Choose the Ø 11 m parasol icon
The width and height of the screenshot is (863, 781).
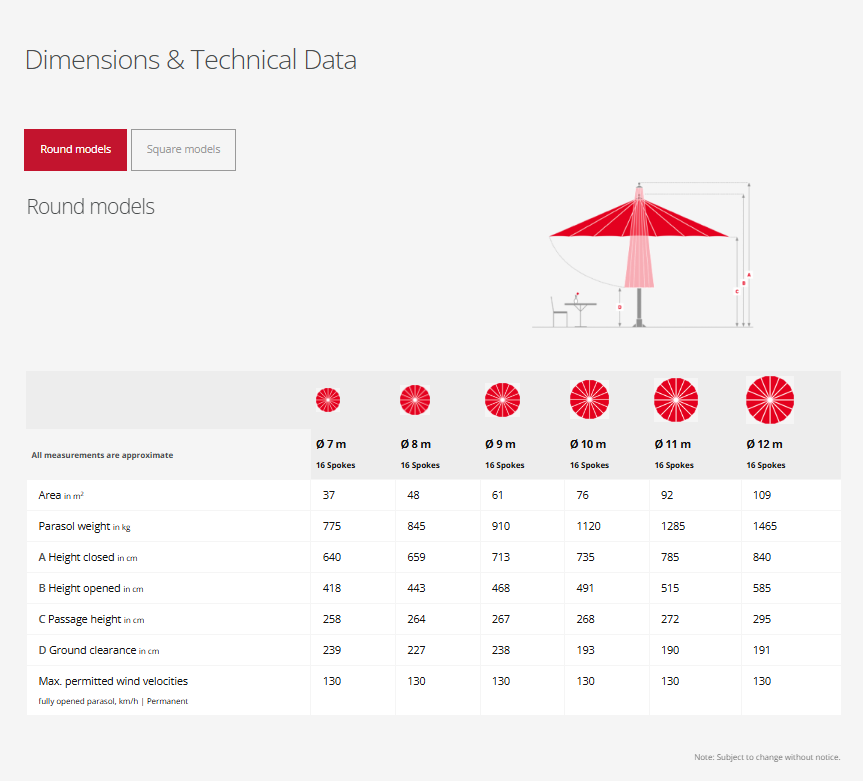(x=676, y=400)
